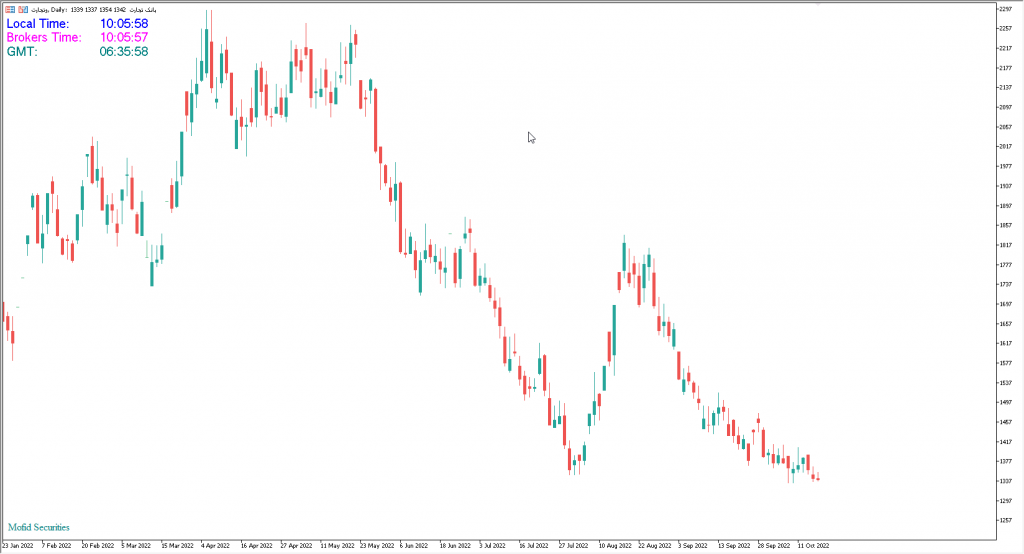Select the 13 Sep 2022 date label
The height and width of the screenshot is (554, 1024).
click(734, 546)
